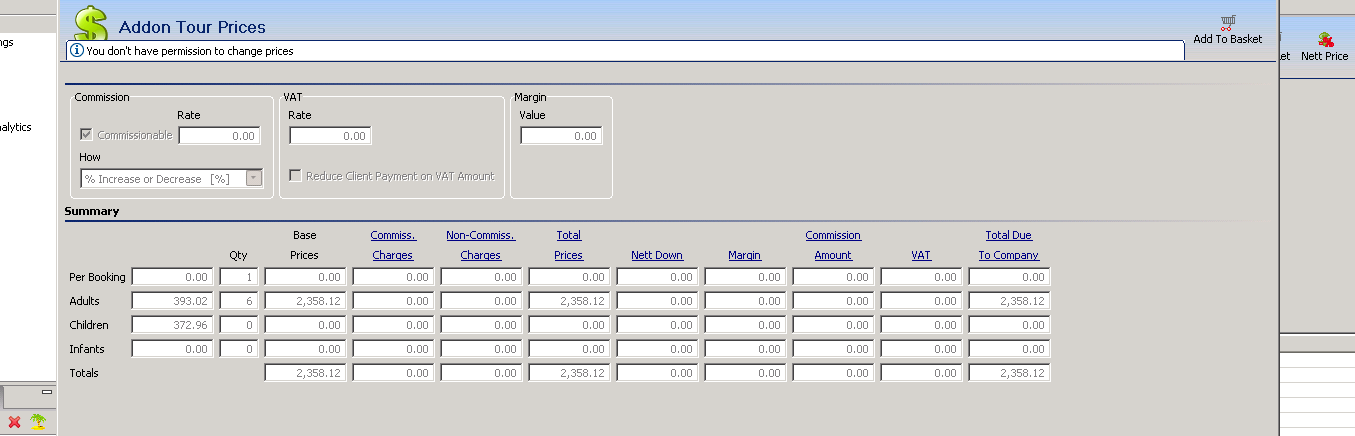Click the Per Booking row label
Screen dimensions: 1355x436
tap(97, 277)
